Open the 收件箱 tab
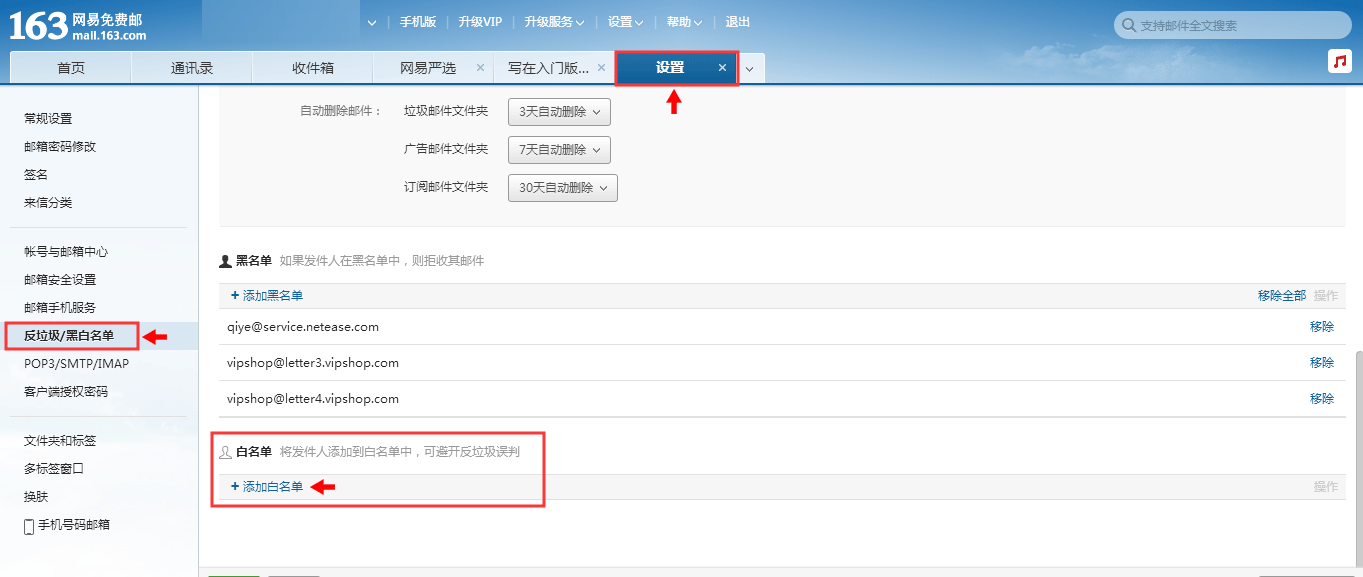The image size is (1363, 577). (313, 68)
